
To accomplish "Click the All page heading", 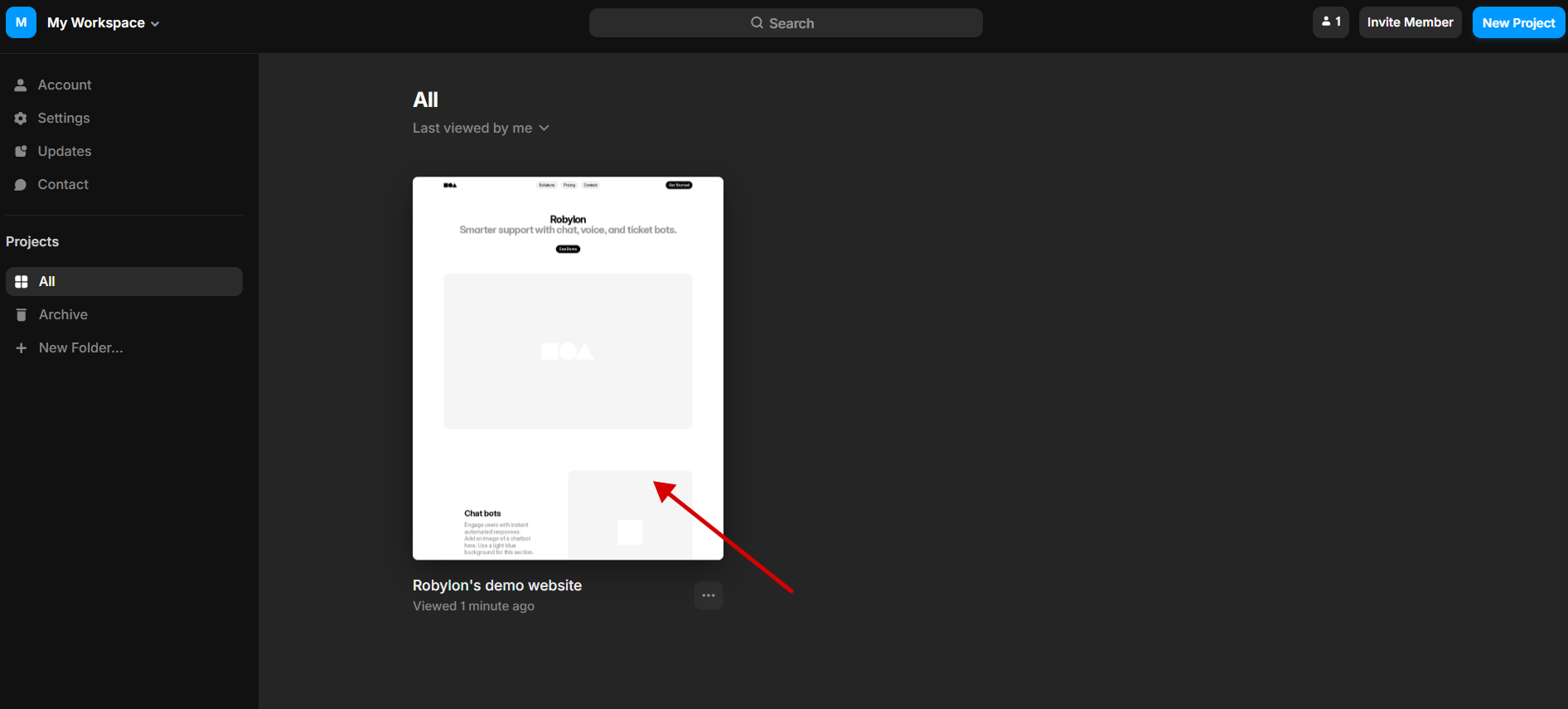I will pyautogui.click(x=425, y=100).
